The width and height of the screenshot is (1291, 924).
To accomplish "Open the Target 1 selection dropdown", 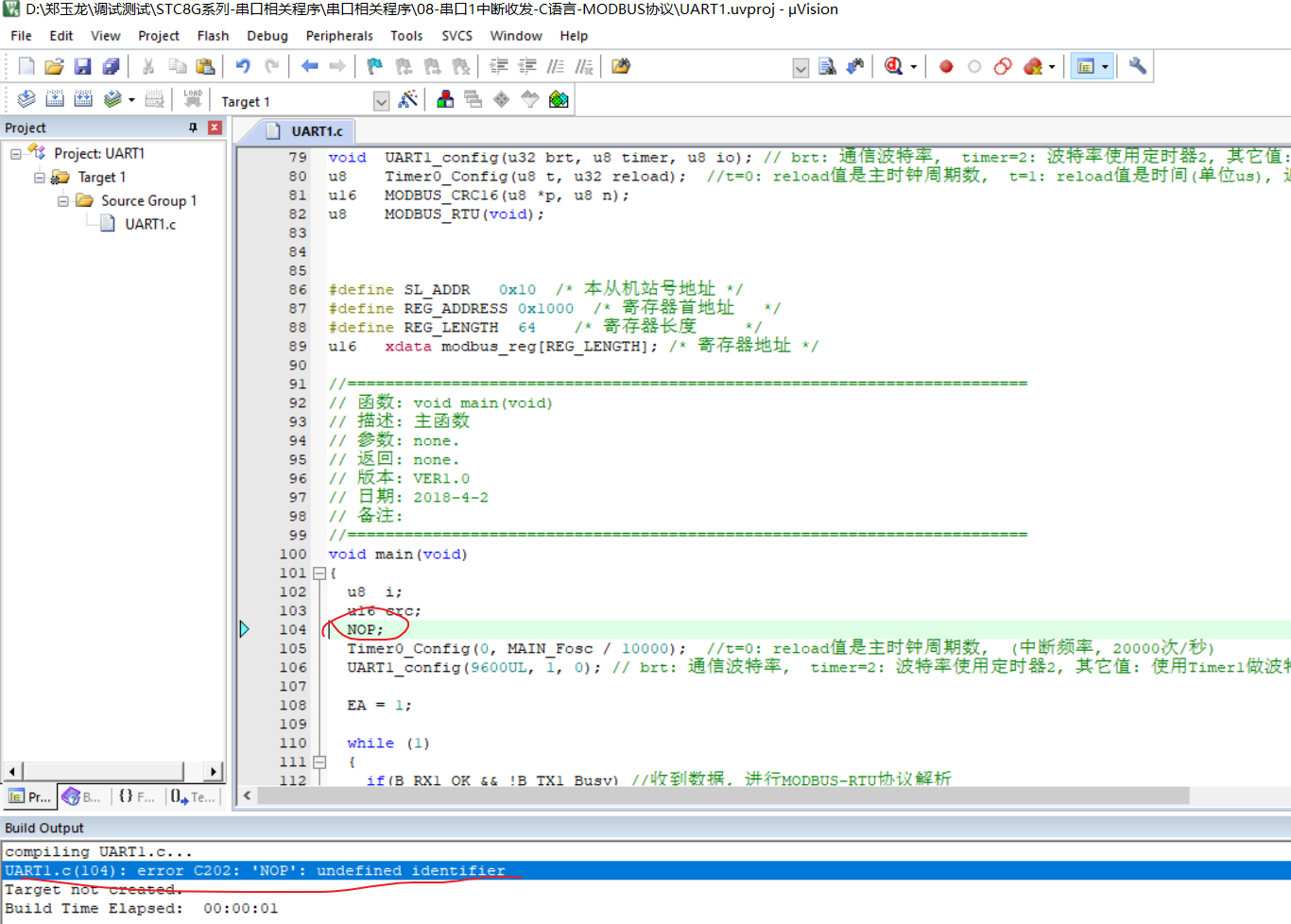I will [381, 101].
